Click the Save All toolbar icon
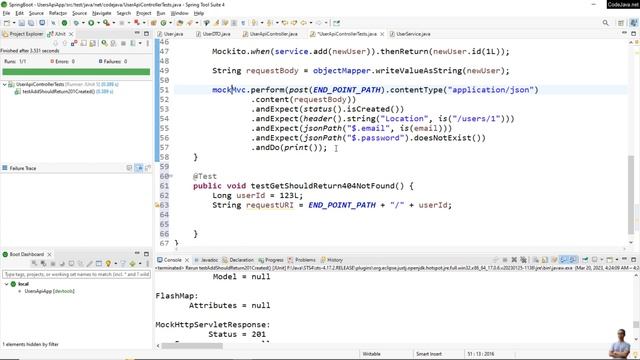 pos(31,23)
